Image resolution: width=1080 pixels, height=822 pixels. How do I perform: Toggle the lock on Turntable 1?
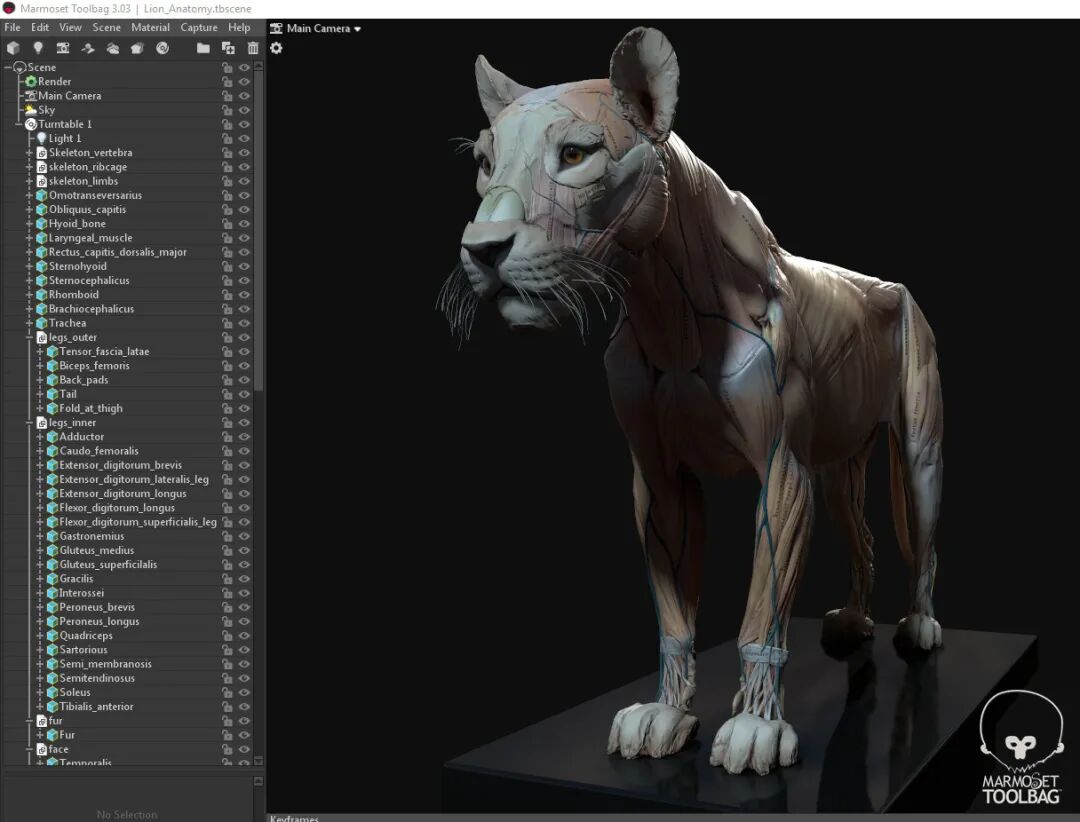click(227, 124)
